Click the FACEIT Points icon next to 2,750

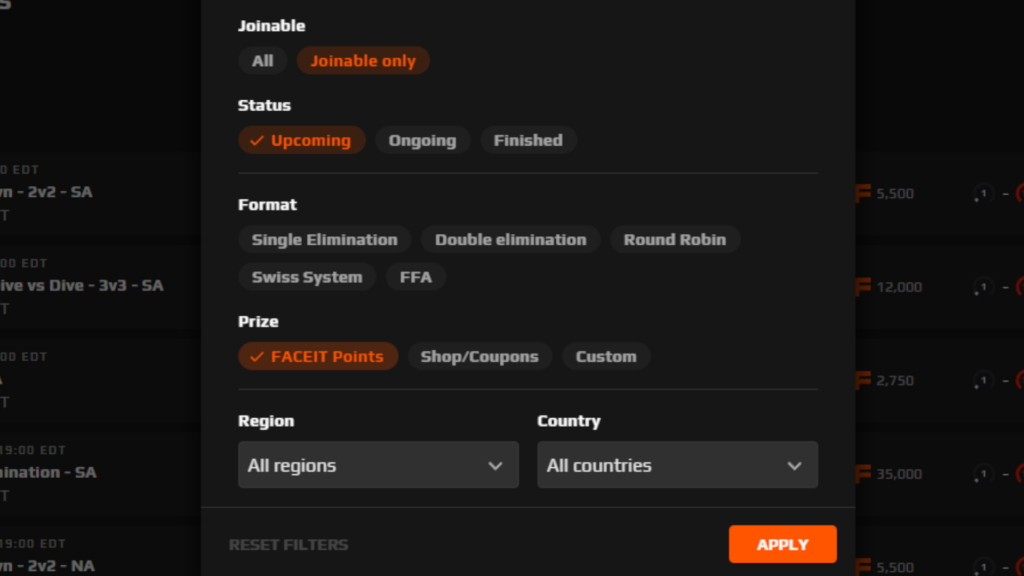point(862,381)
